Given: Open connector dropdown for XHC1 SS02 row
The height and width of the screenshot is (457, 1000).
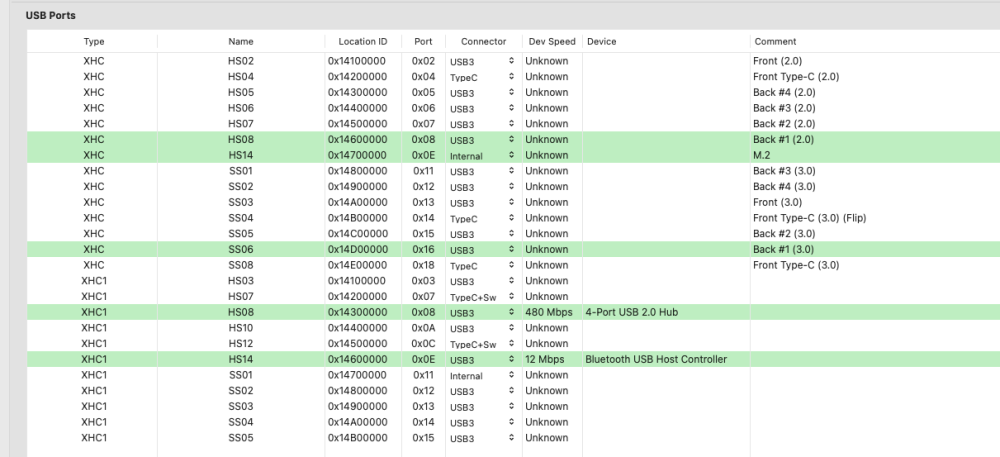Looking at the screenshot, I should [483, 391].
